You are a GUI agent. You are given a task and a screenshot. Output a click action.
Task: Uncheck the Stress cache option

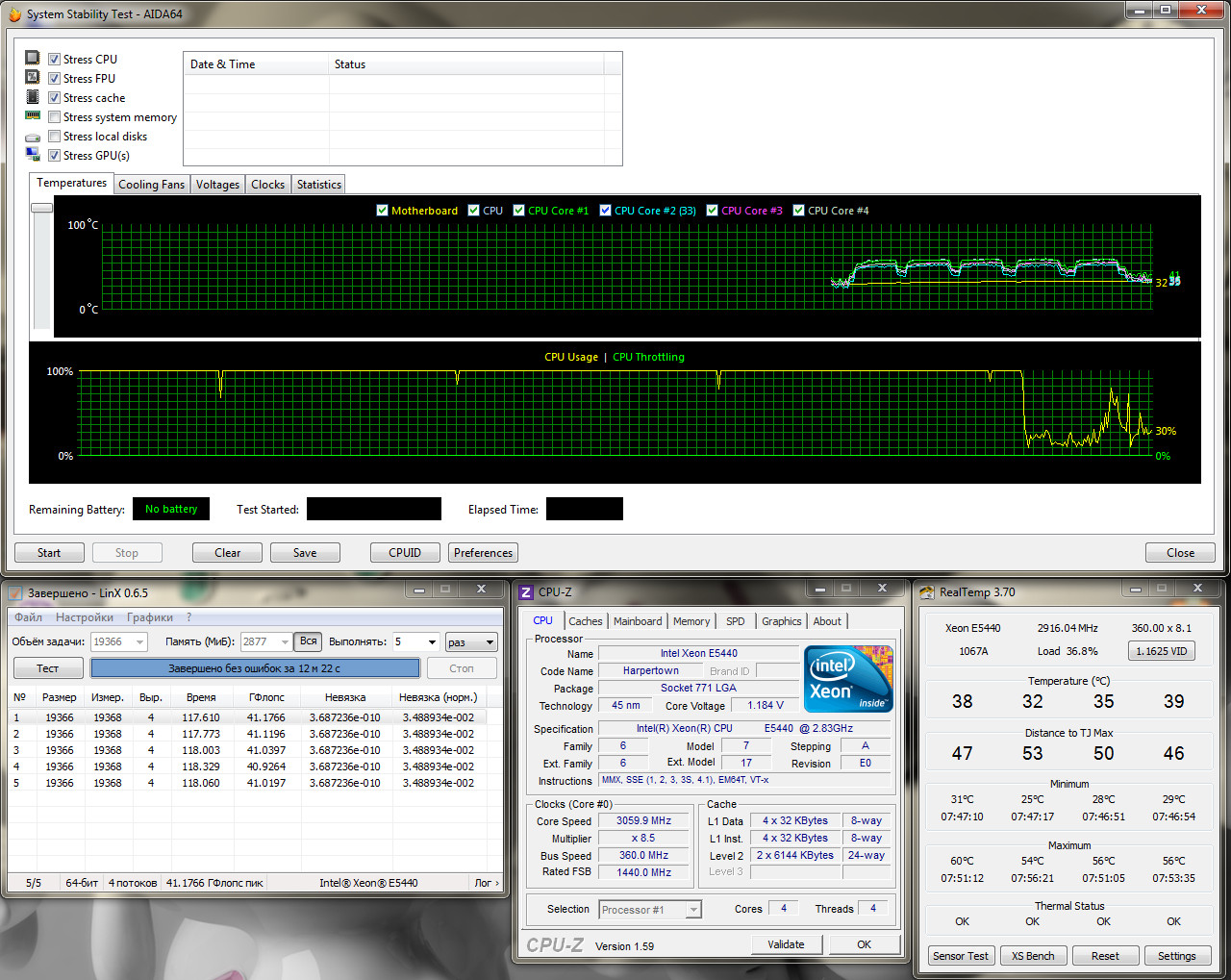tap(55, 98)
